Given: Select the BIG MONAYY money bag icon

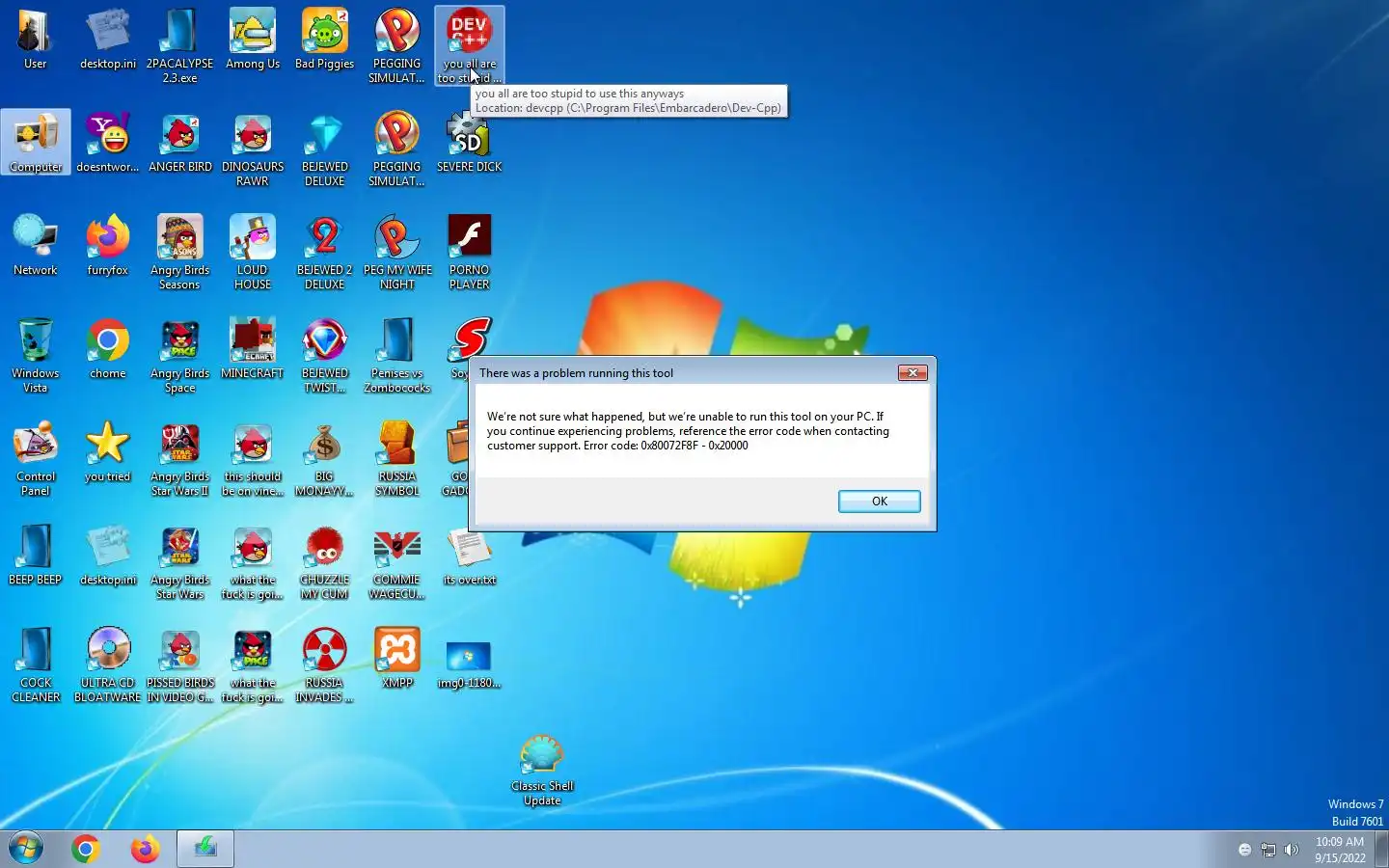Looking at the screenshot, I should click(x=325, y=458).
